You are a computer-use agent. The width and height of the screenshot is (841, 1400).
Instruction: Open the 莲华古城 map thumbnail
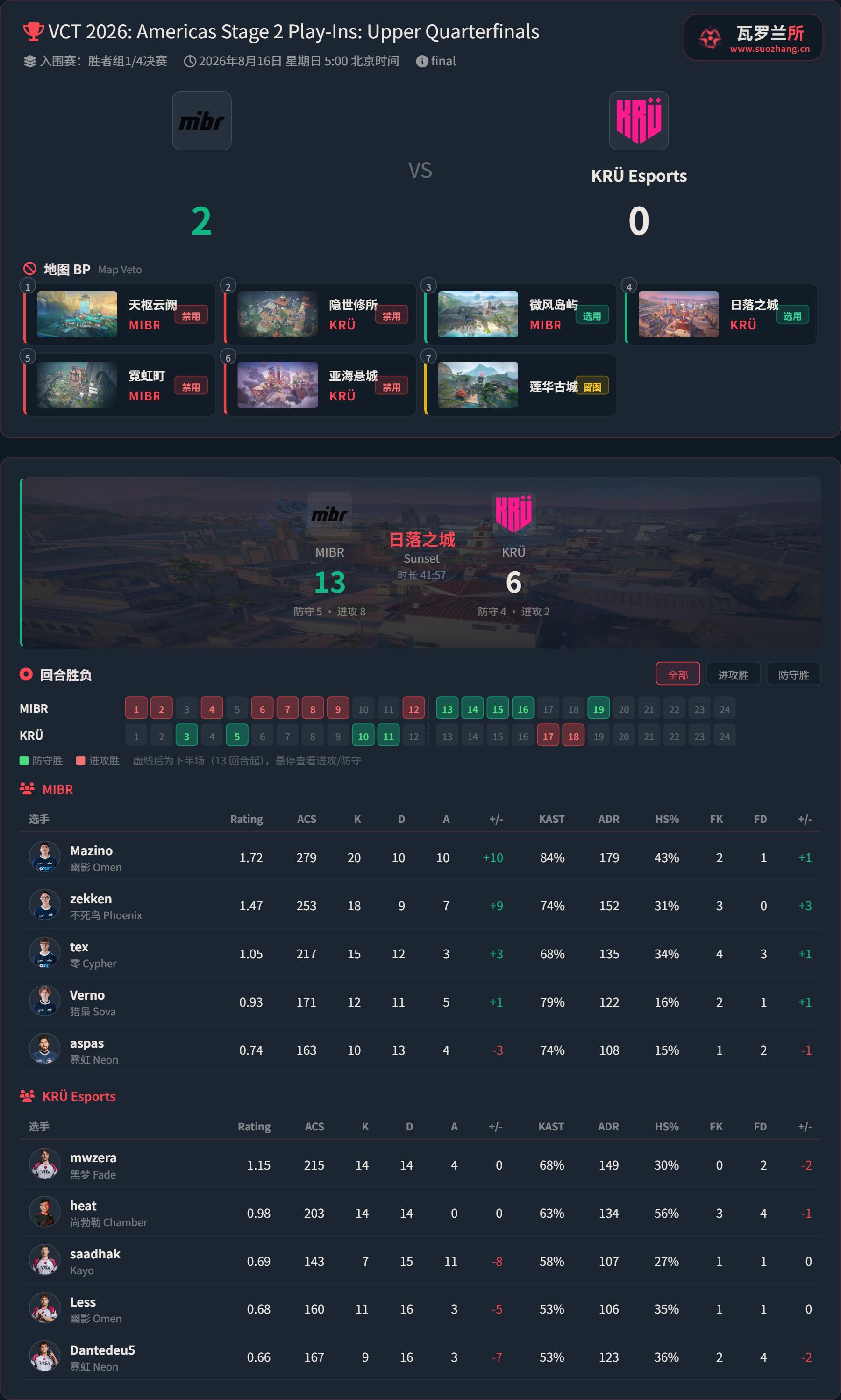[478, 386]
